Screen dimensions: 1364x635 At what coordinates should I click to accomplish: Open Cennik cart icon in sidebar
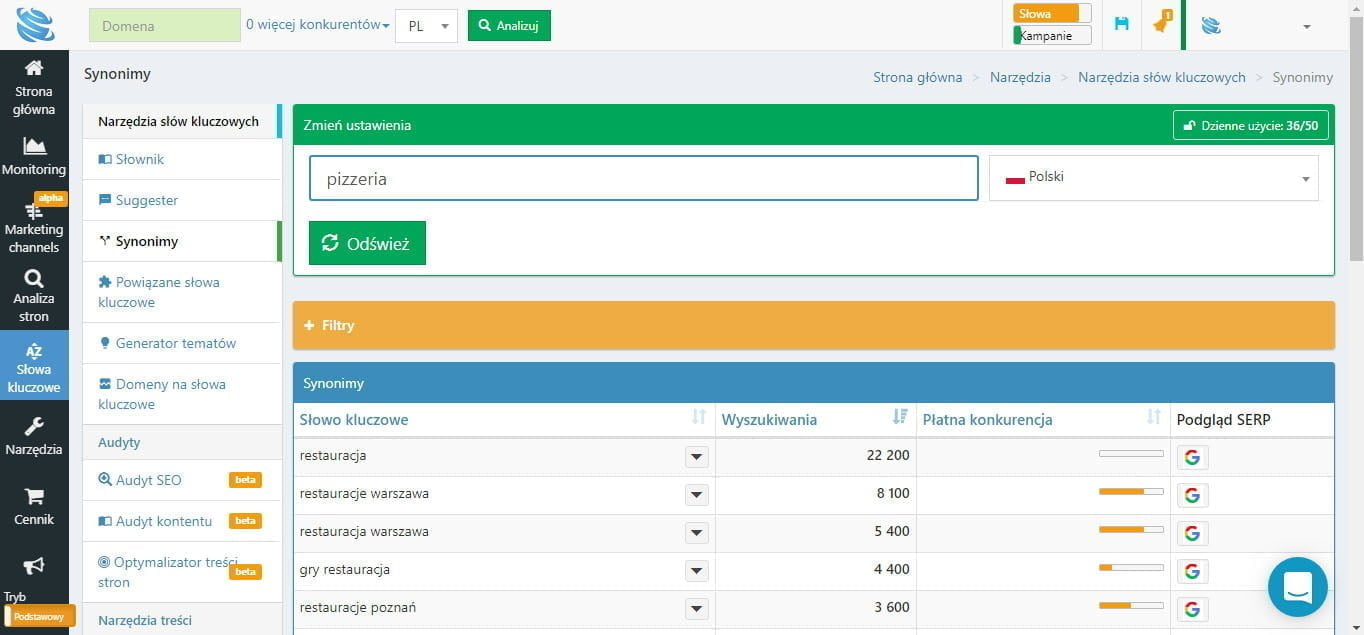point(34,506)
